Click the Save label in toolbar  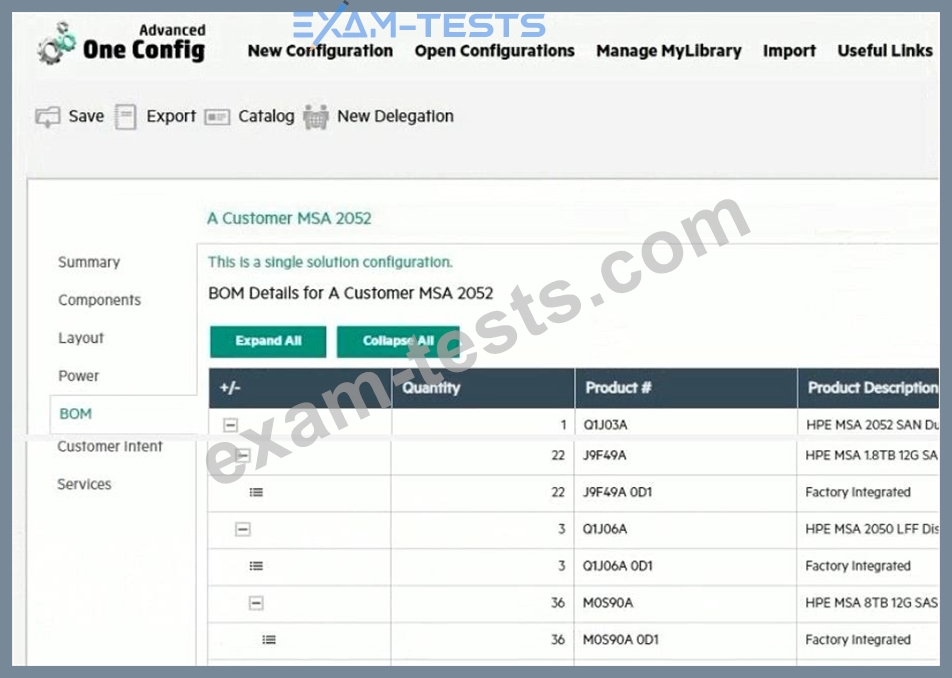(x=86, y=116)
